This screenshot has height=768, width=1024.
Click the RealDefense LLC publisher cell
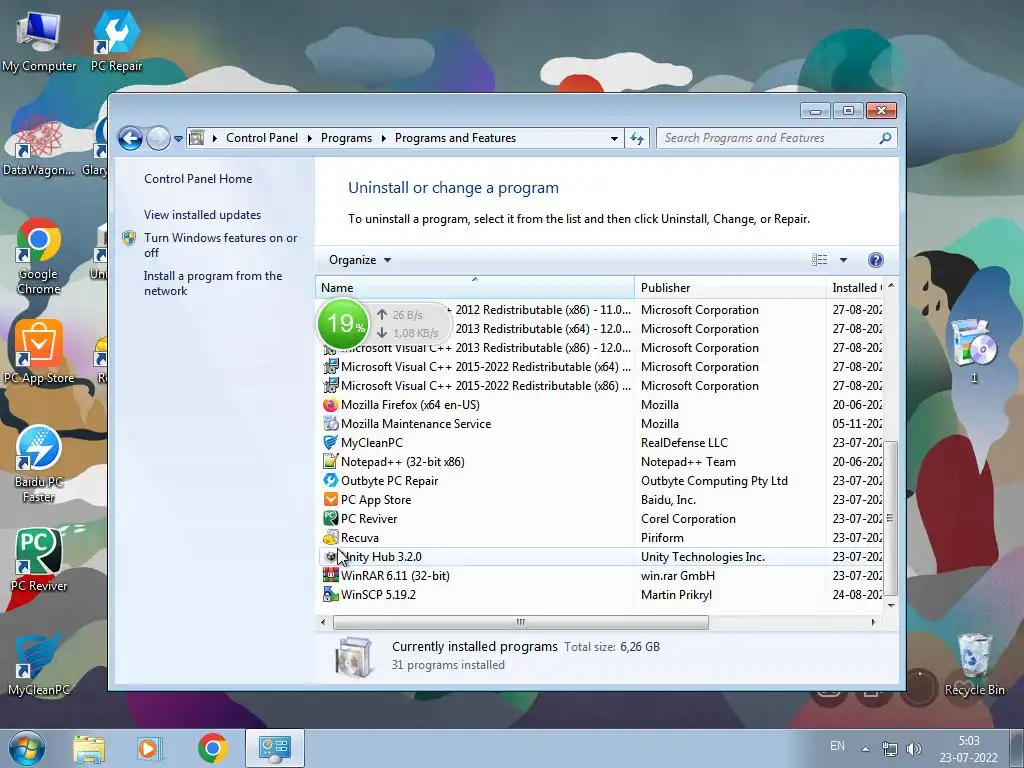point(684,443)
